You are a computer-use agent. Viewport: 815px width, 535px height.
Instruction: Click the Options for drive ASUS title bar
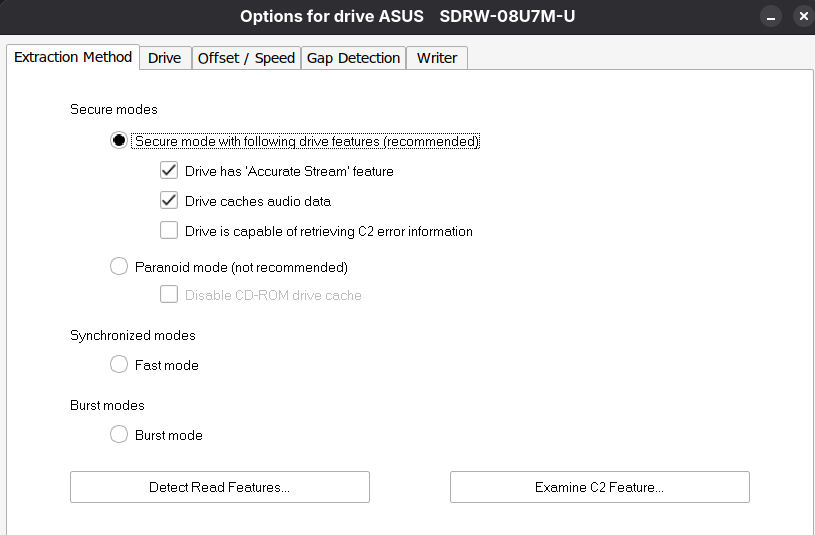pyautogui.click(x=407, y=17)
